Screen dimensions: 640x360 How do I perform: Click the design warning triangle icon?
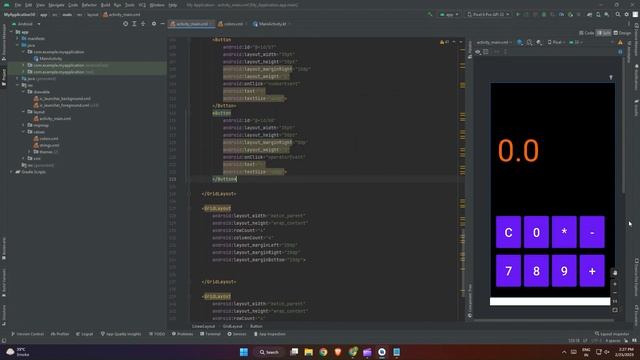620,42
